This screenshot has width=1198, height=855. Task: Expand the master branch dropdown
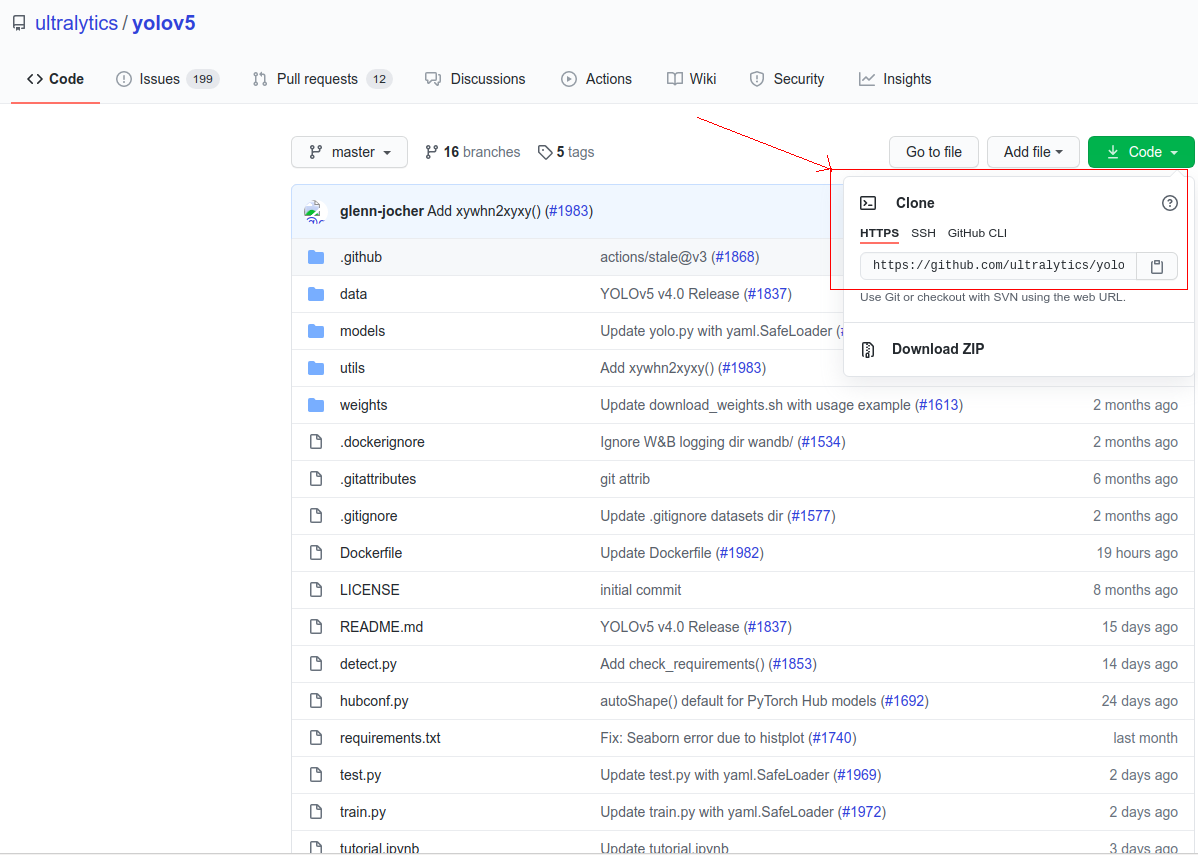point(349,152)
